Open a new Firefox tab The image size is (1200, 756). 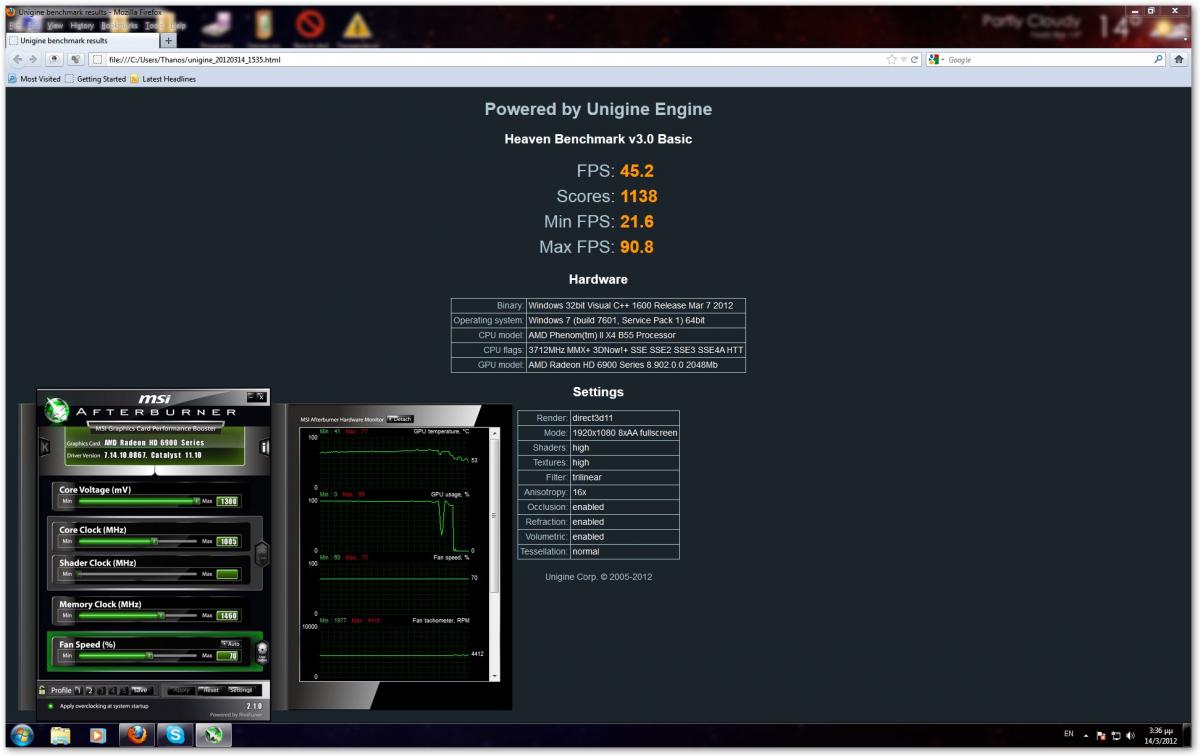pyautogui.click(x=167, y=41)
